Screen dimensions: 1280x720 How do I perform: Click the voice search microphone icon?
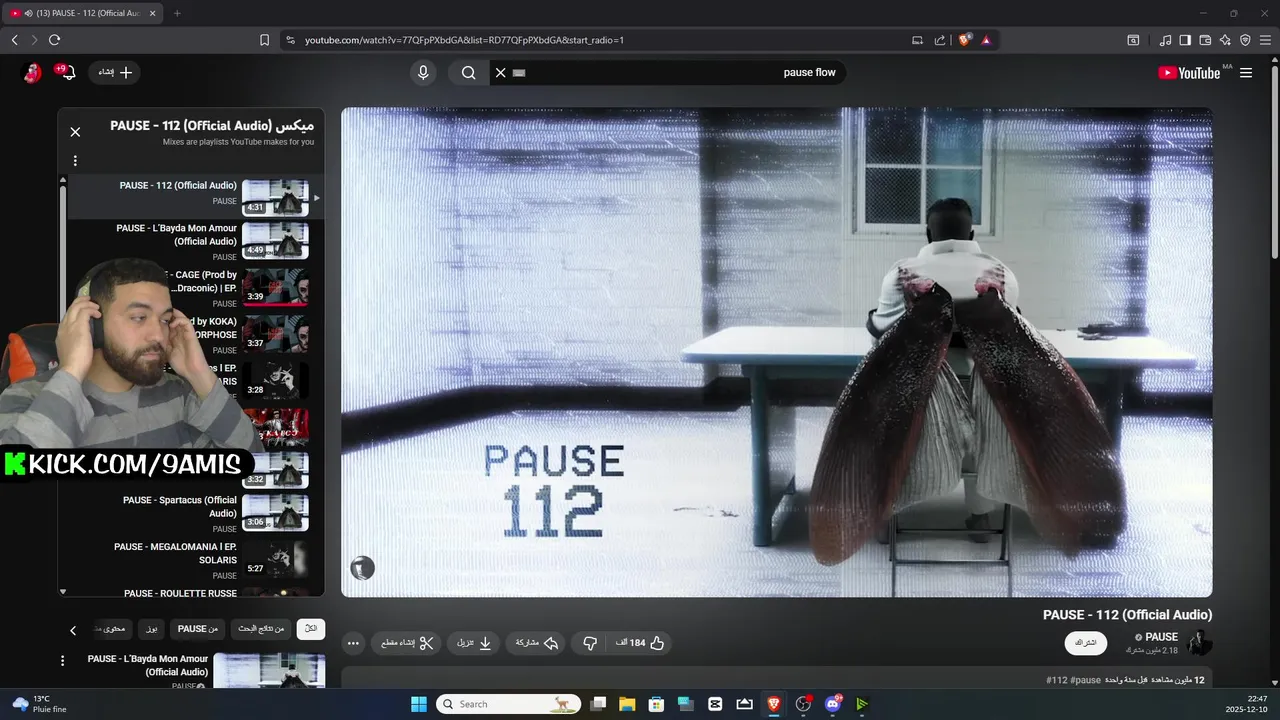point(423,72)
